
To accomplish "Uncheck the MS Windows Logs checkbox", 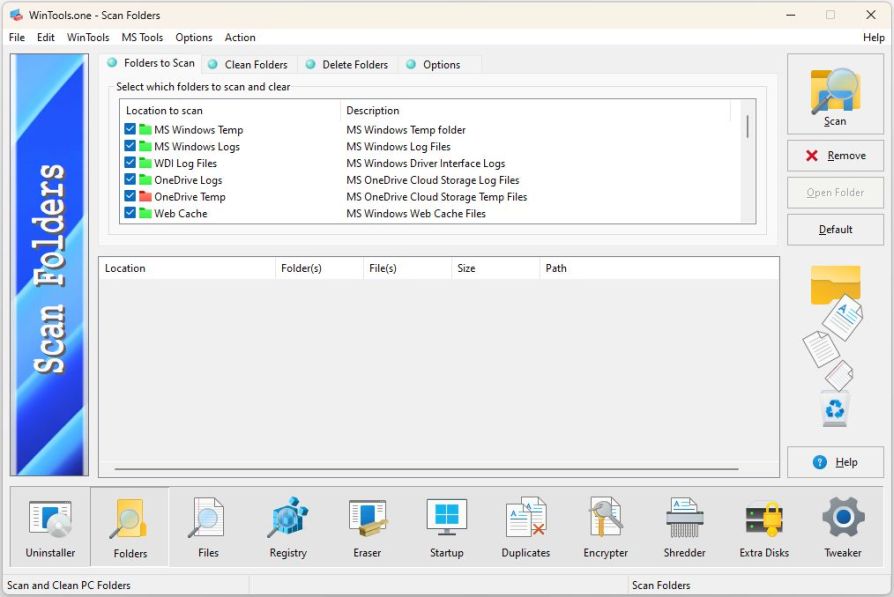I will click(x=130, y=145).
